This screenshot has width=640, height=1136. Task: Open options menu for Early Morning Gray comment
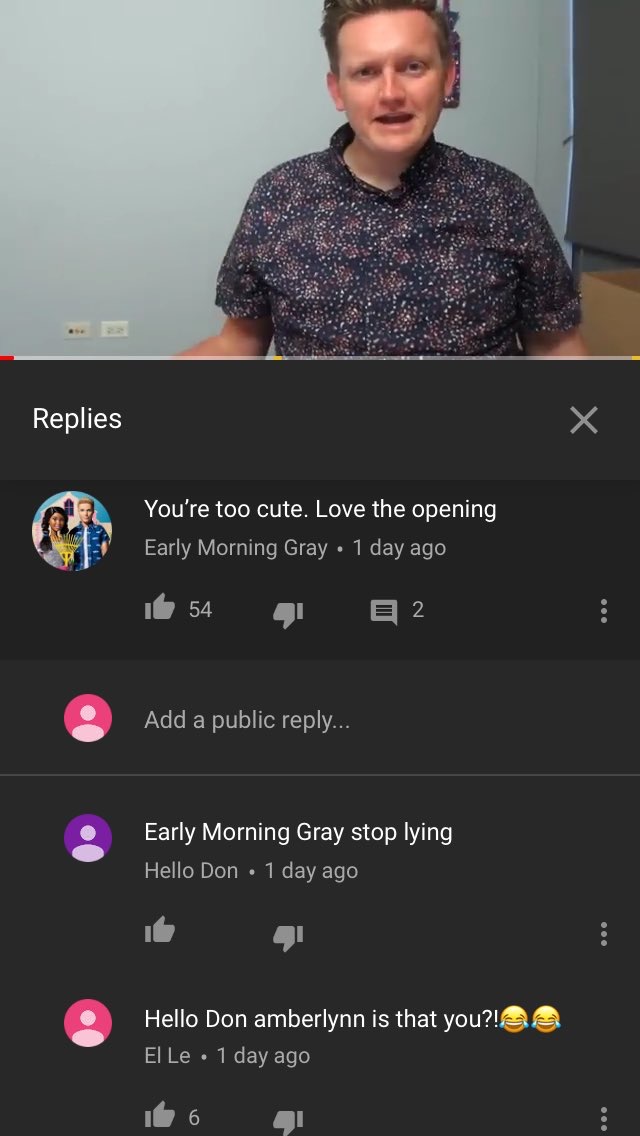604,611
